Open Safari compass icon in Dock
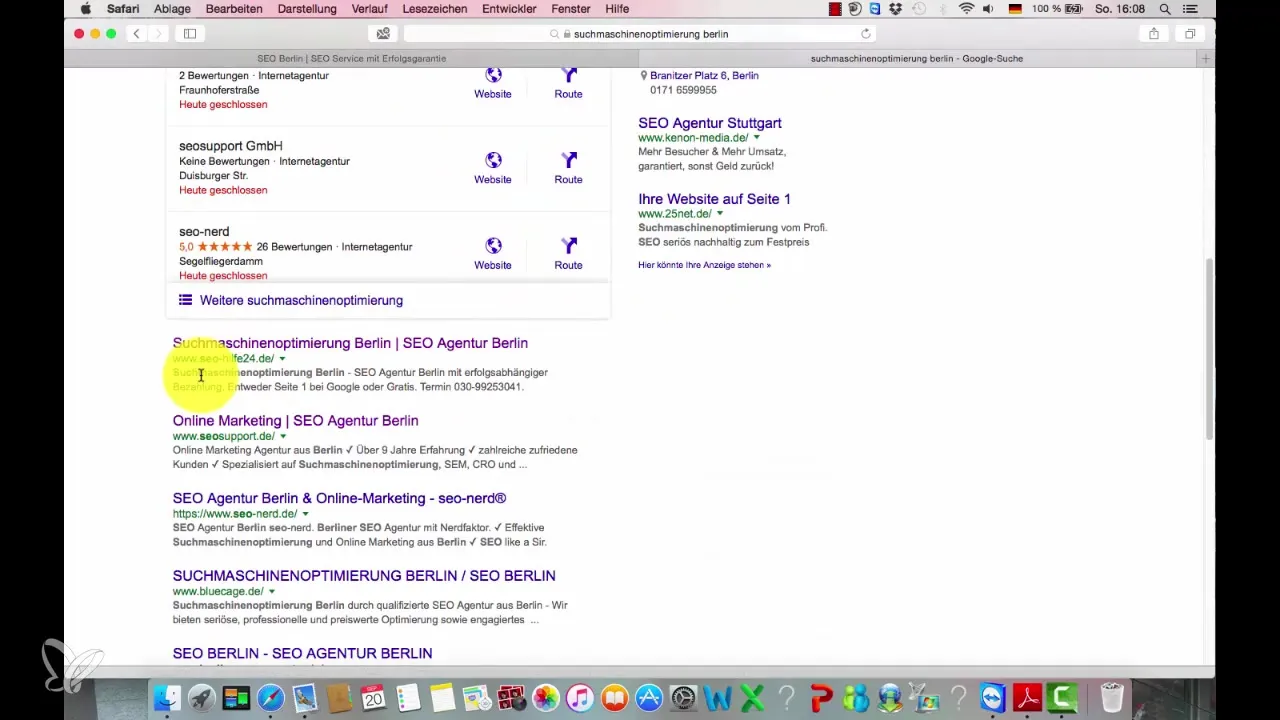This screenshot has width=1280, height=720. (x=271, y=696)
